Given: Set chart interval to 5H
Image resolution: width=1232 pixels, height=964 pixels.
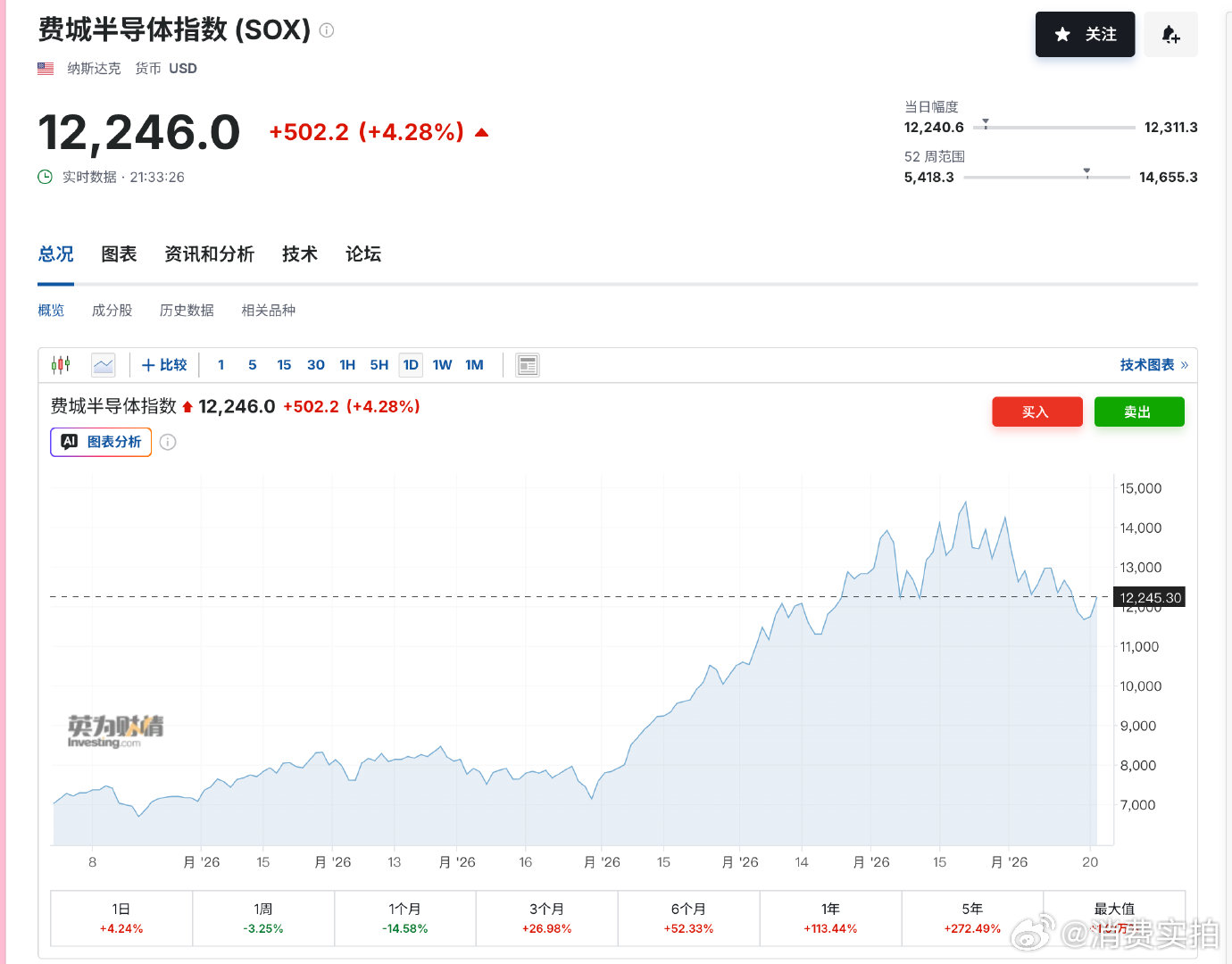Looking at the screenshot, I should (x=379, y=364).
